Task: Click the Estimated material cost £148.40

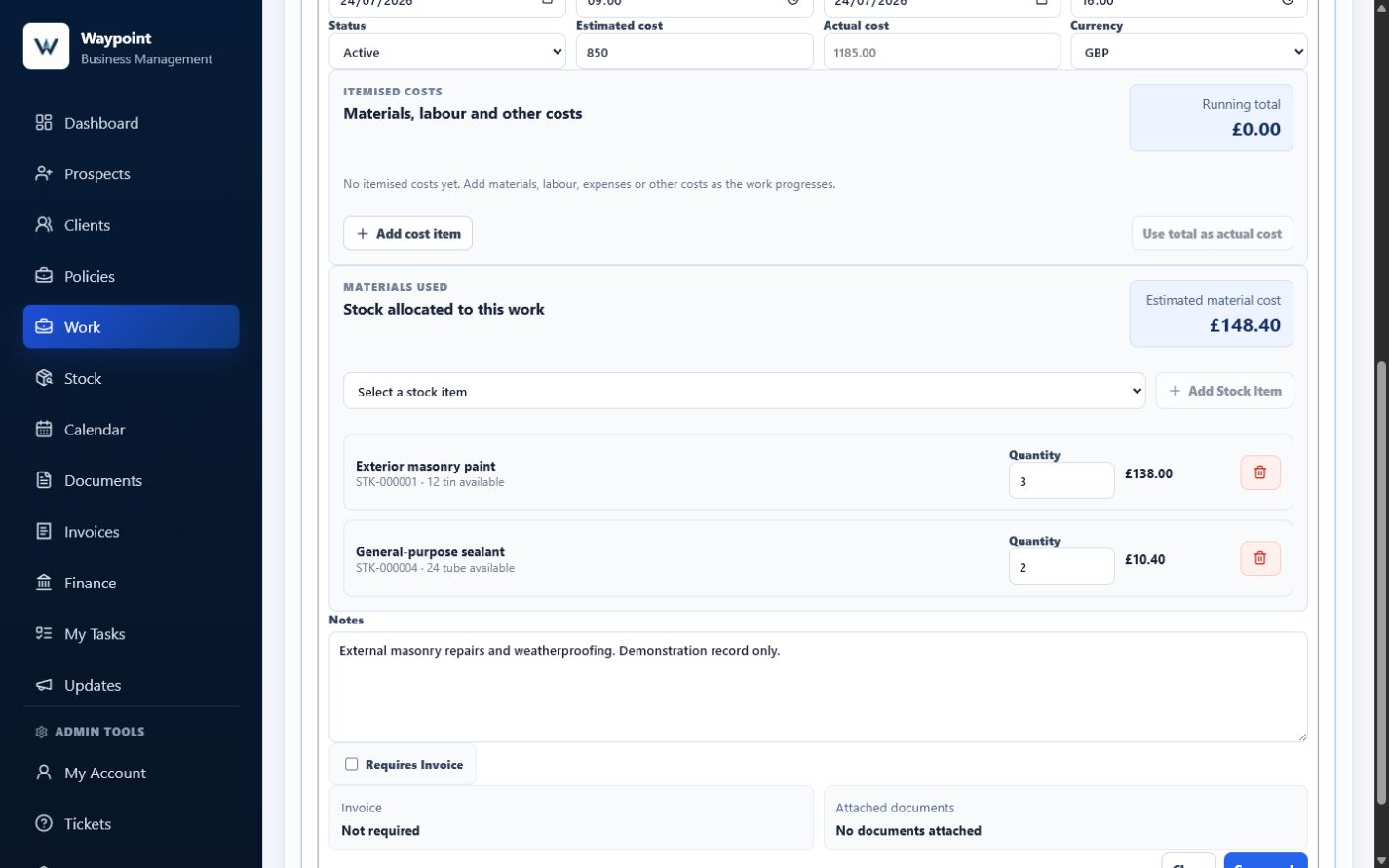Action: (x=1245, y=325)
